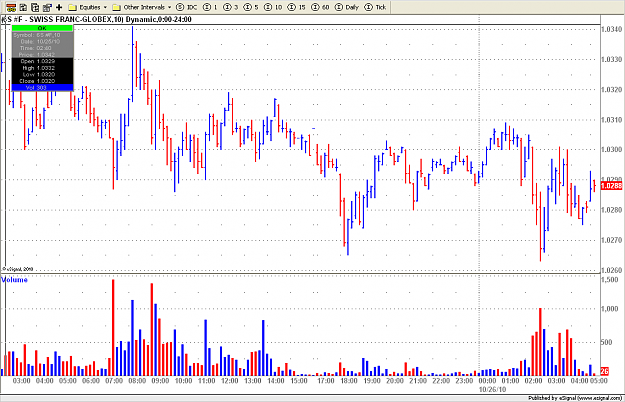Switch to the 3-minute interval
The height and width of the screenshot is (402, 625).
[x=230, y=7]
